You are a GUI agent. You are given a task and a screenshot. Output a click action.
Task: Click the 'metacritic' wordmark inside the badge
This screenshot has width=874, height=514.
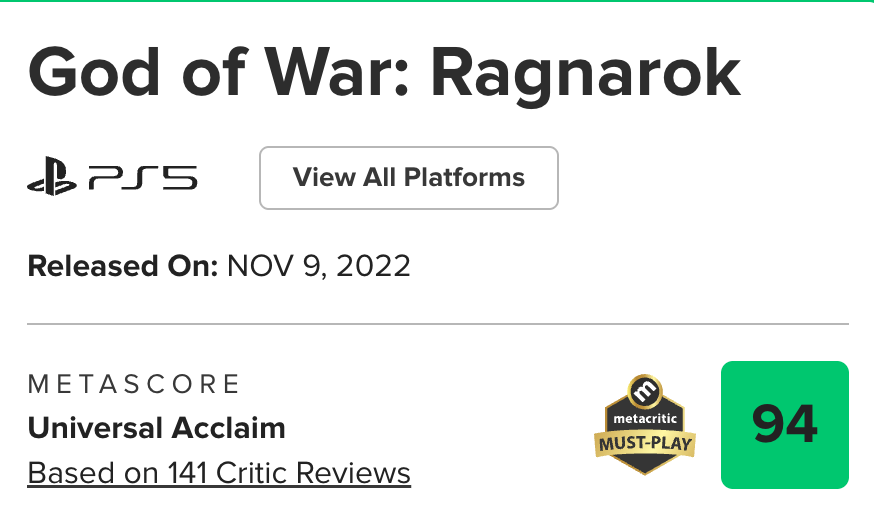coord(644,418)
